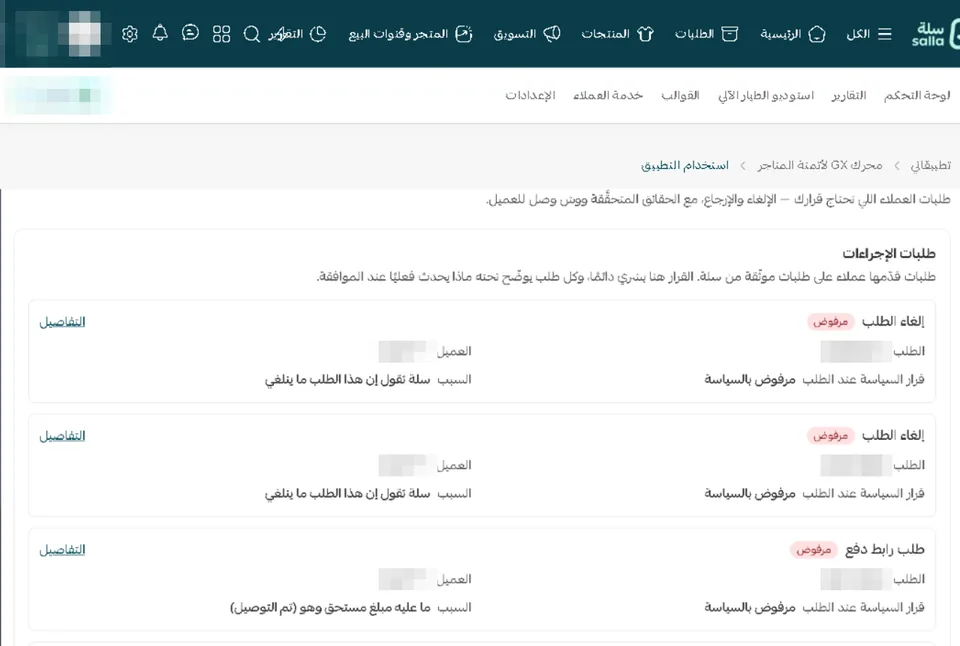Click reason ما عليه مبلغ مستحق text

click(x=331, y=607)
